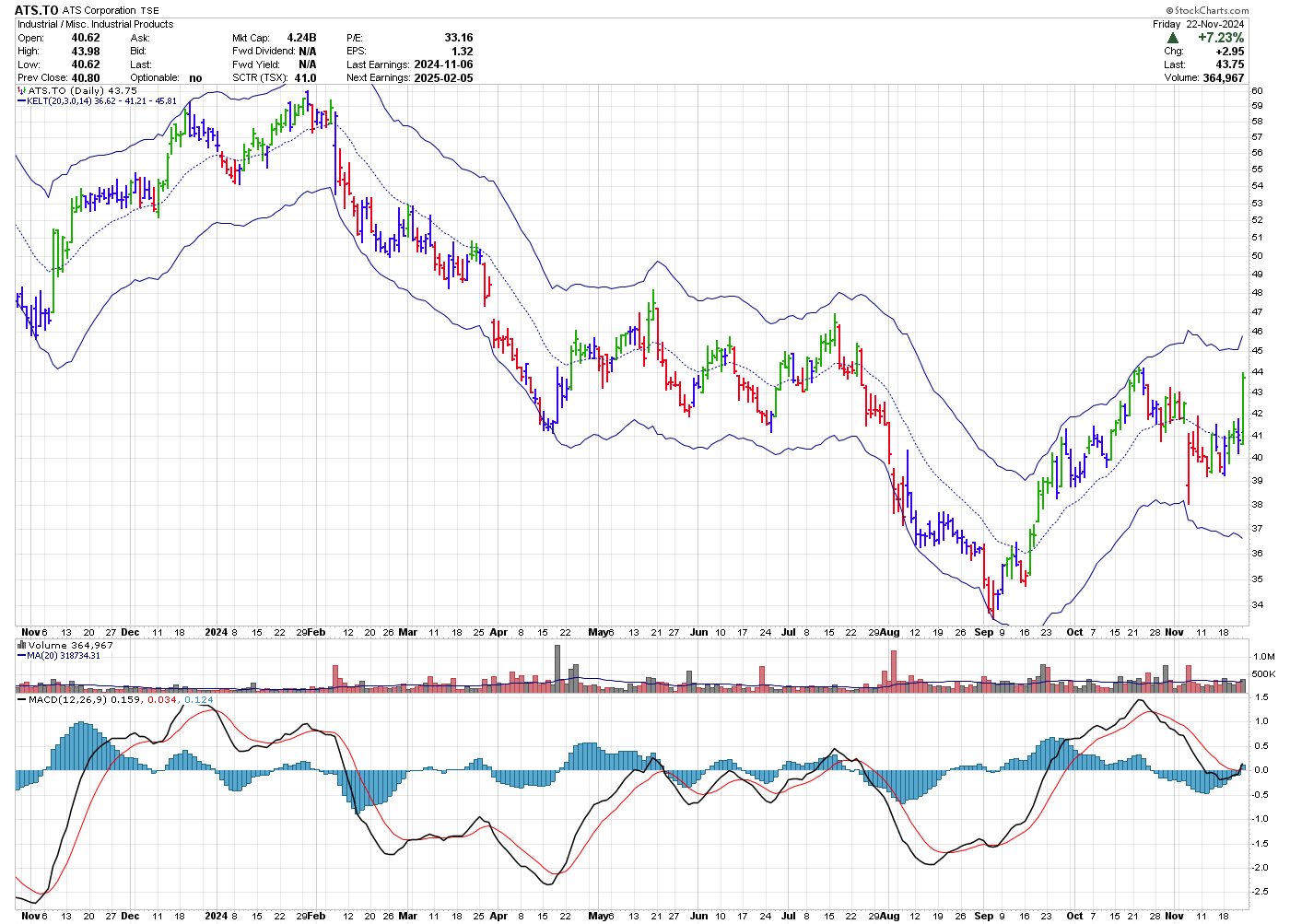Click the red MACD signal value 0.034
Image resolution: width=1290 pixels, height=924 pixels.
click(x=162, y=700)
